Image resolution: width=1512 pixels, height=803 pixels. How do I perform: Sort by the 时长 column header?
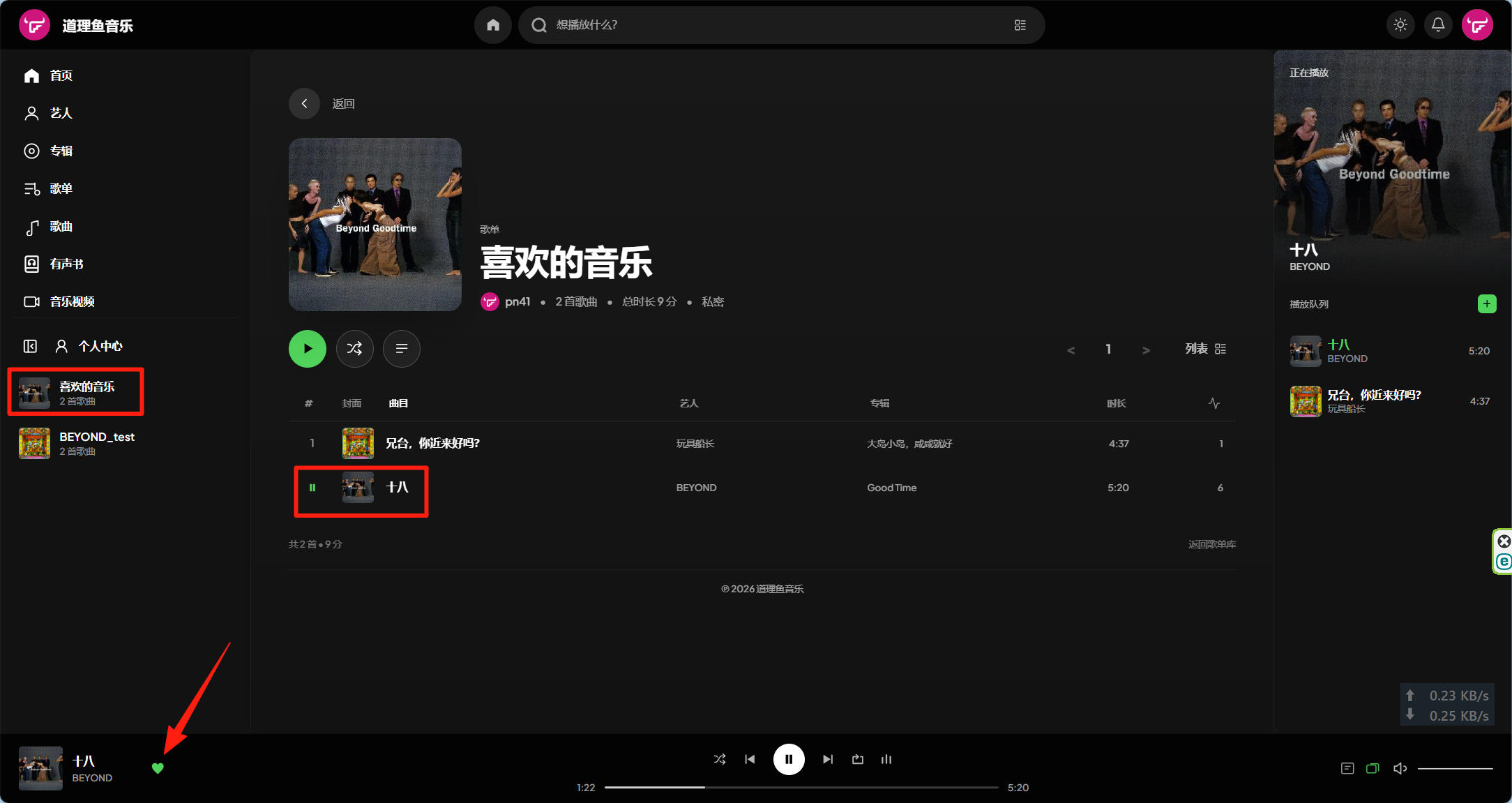(1117, 403)
